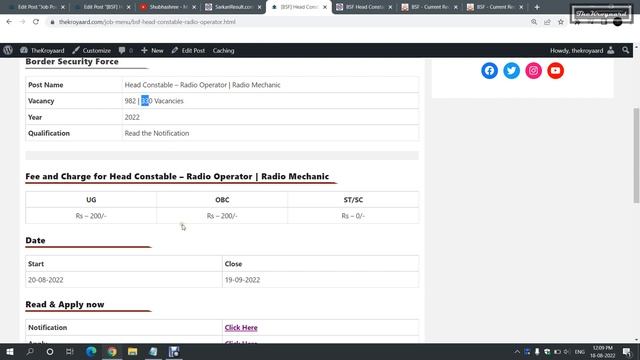
Task: Click the page vertical scrollbar thumb
Action: [x=636, y=155]
